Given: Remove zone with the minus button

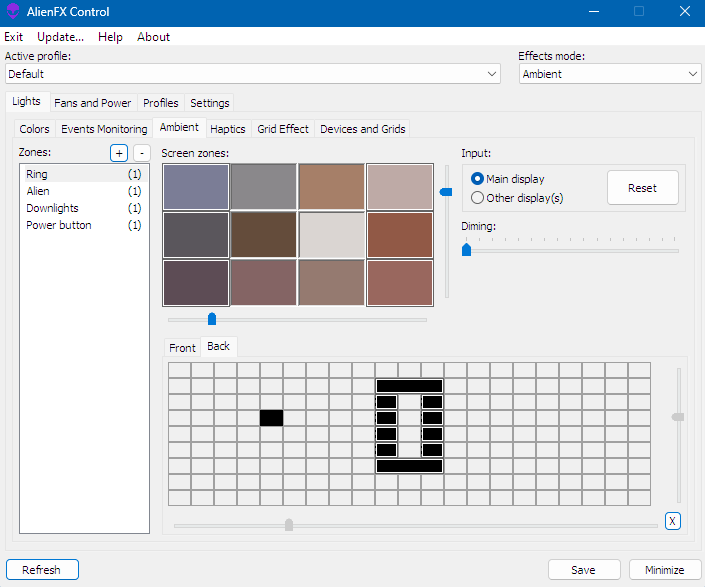Looking at the screenshot, I should coord(142,153).
